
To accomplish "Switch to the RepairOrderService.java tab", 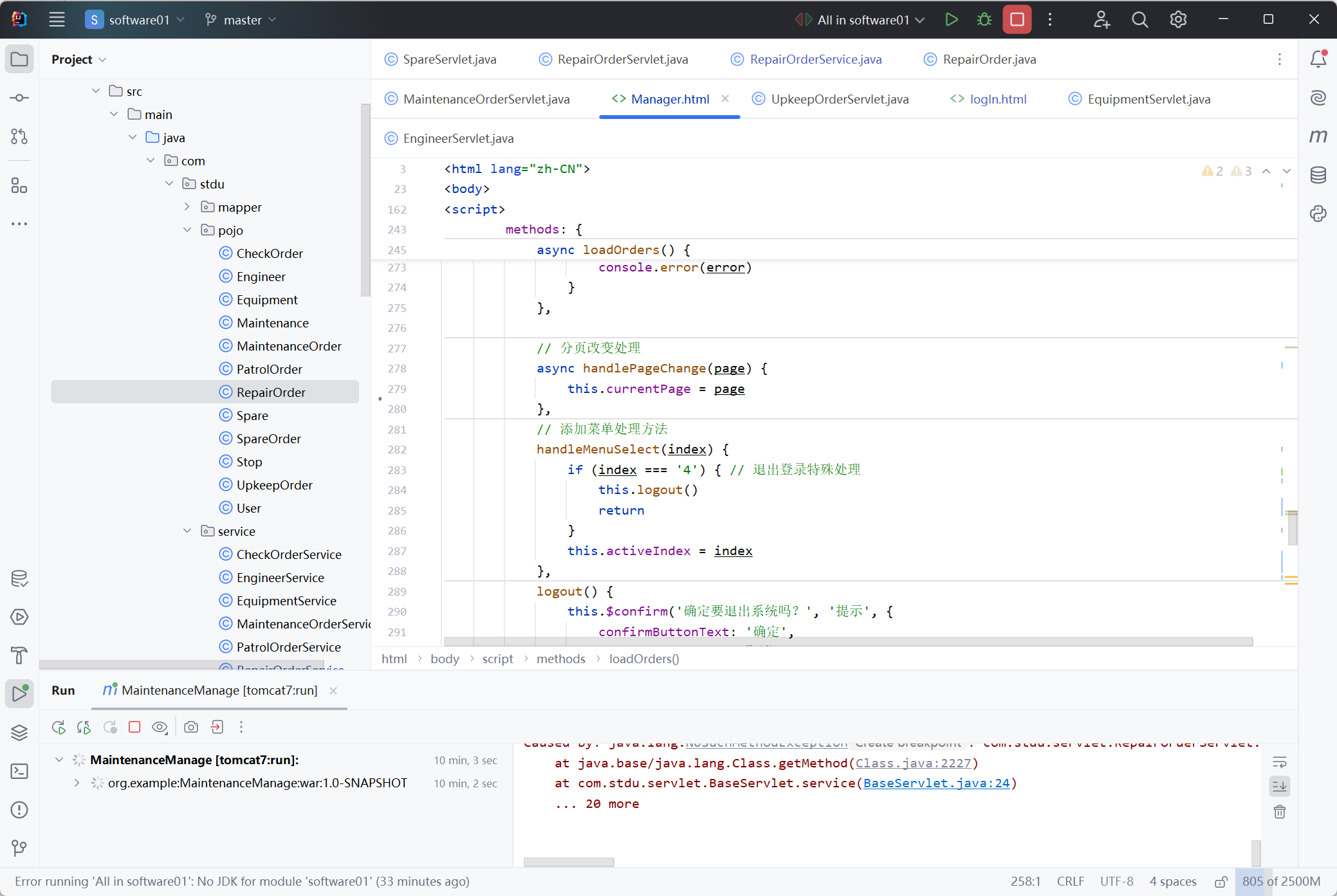I will coord(815,59).
